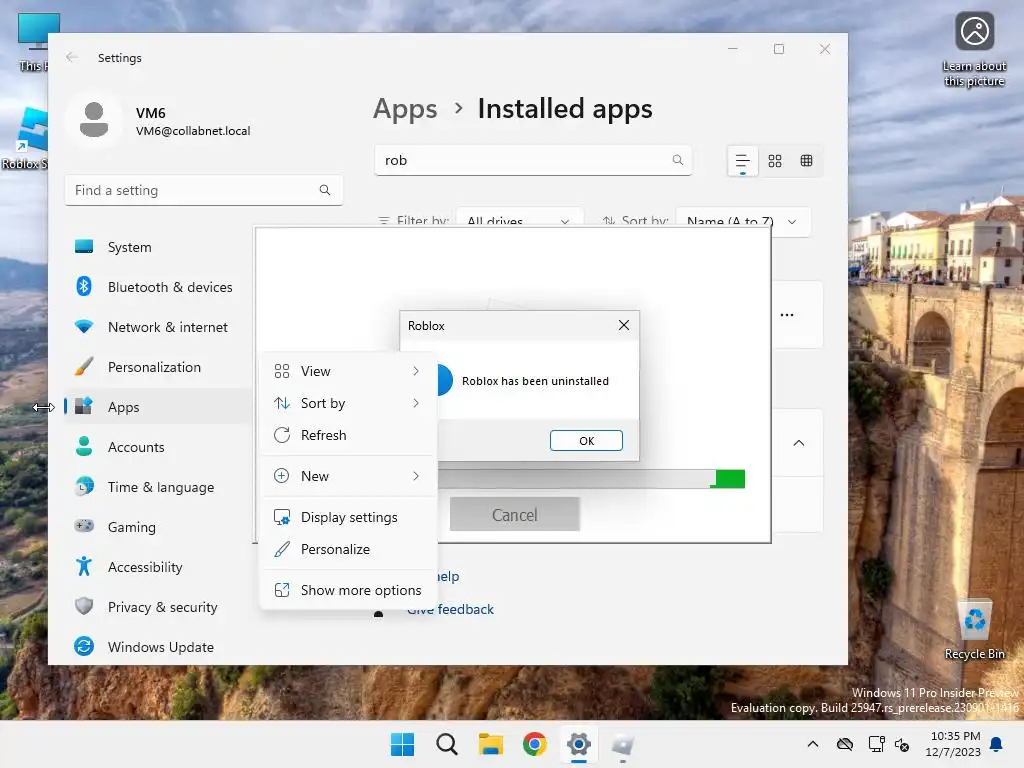
Task: Open the taskbar clock and date
Action: point(953,744)
